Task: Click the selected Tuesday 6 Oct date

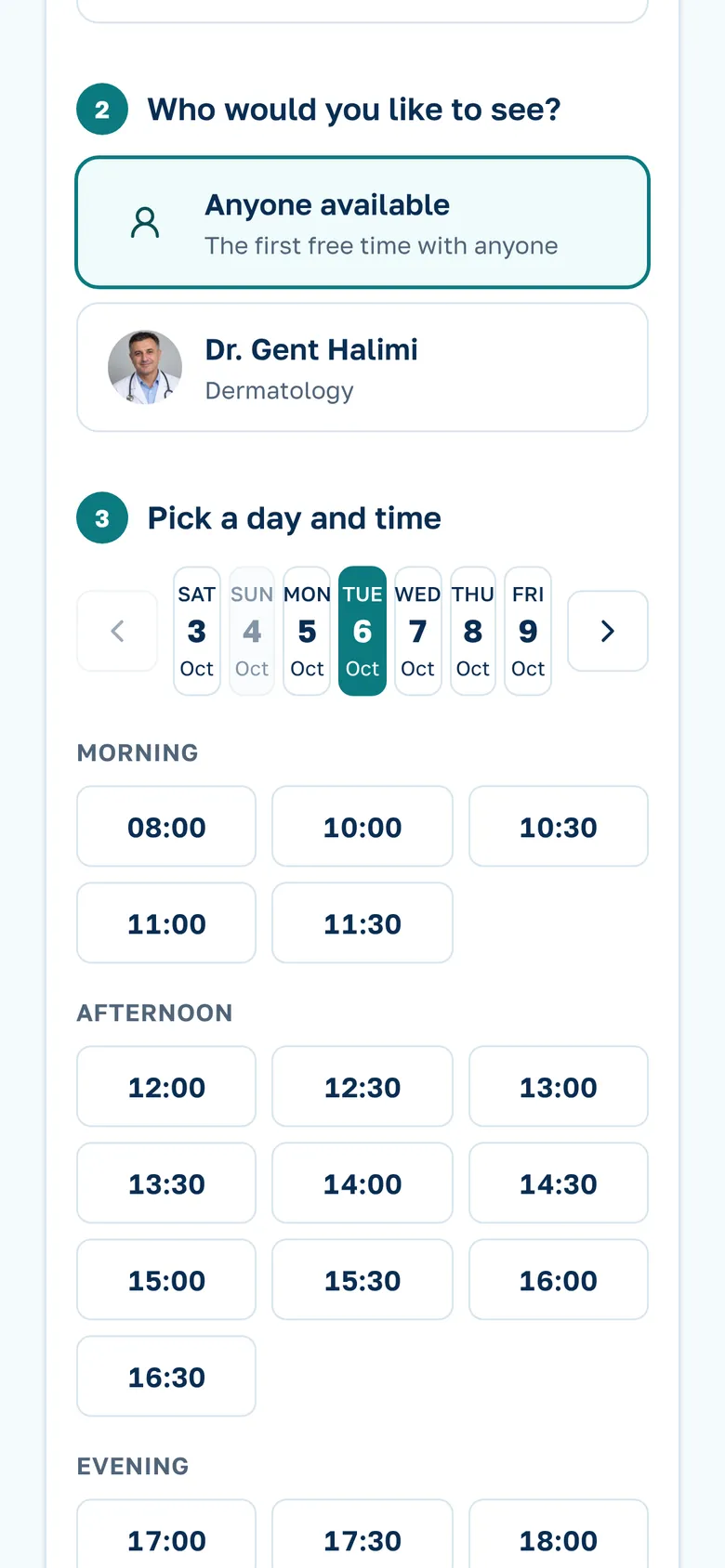Action: point(362,631)
